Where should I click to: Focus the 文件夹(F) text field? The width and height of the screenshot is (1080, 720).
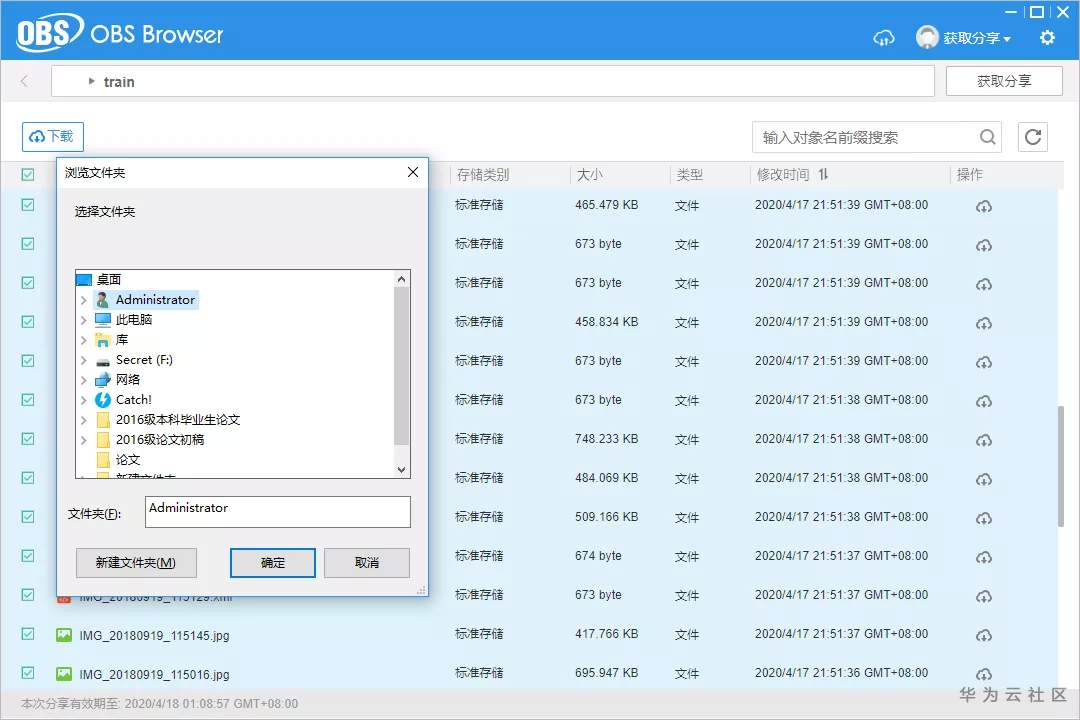pyautogui.click(x=278, y=512)
